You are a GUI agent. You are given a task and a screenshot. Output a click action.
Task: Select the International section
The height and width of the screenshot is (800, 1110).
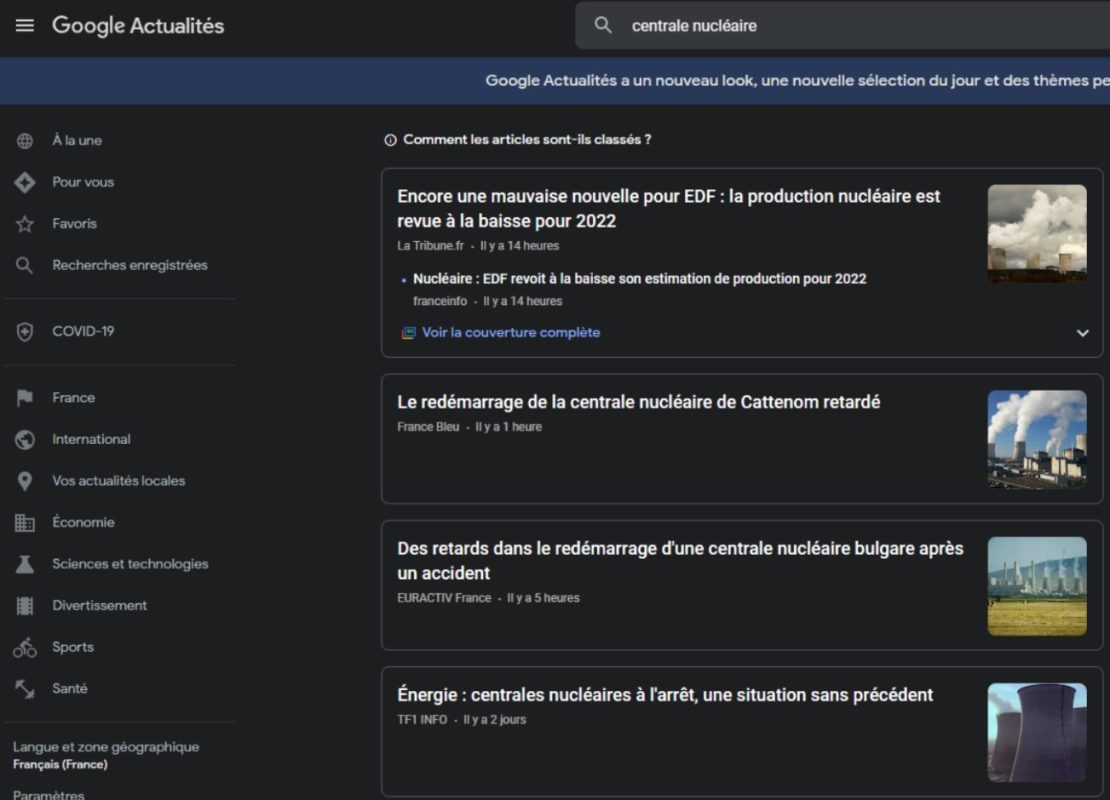[91, 440]
